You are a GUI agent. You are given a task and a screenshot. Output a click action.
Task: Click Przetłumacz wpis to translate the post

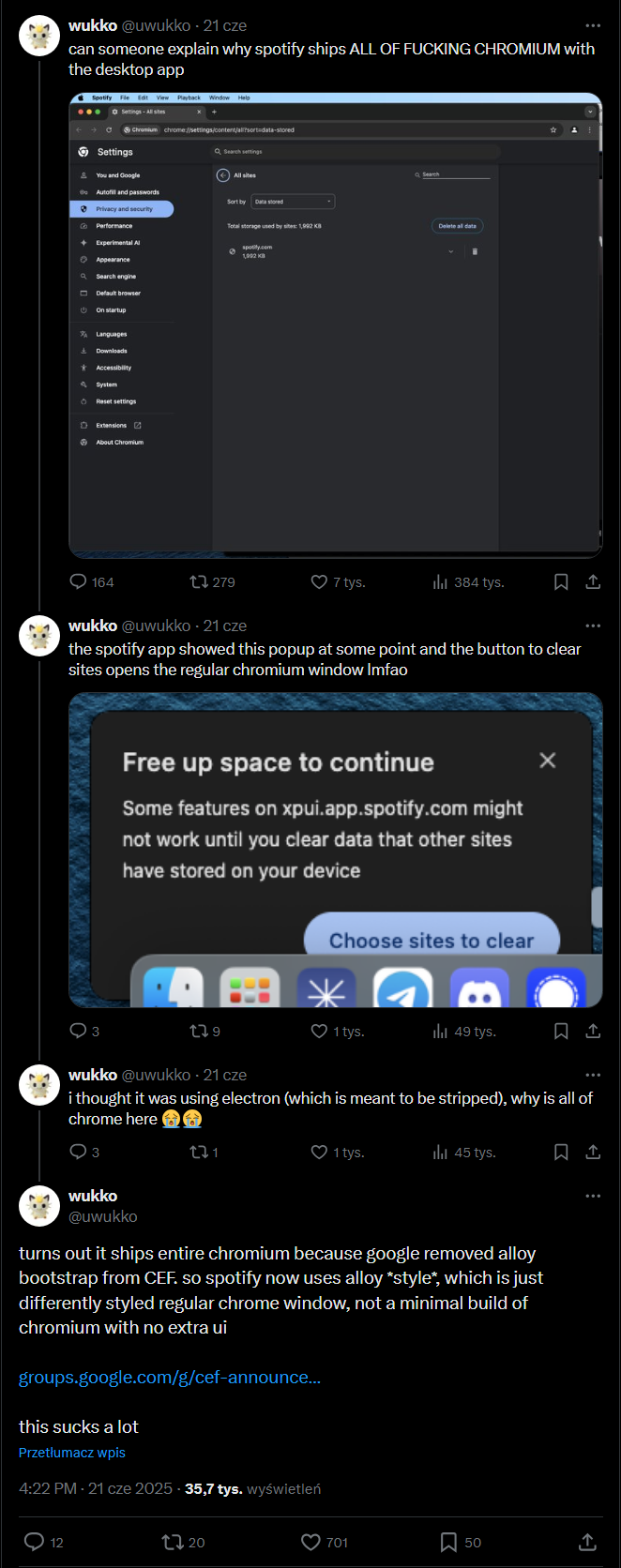(x=72, y=1453)
